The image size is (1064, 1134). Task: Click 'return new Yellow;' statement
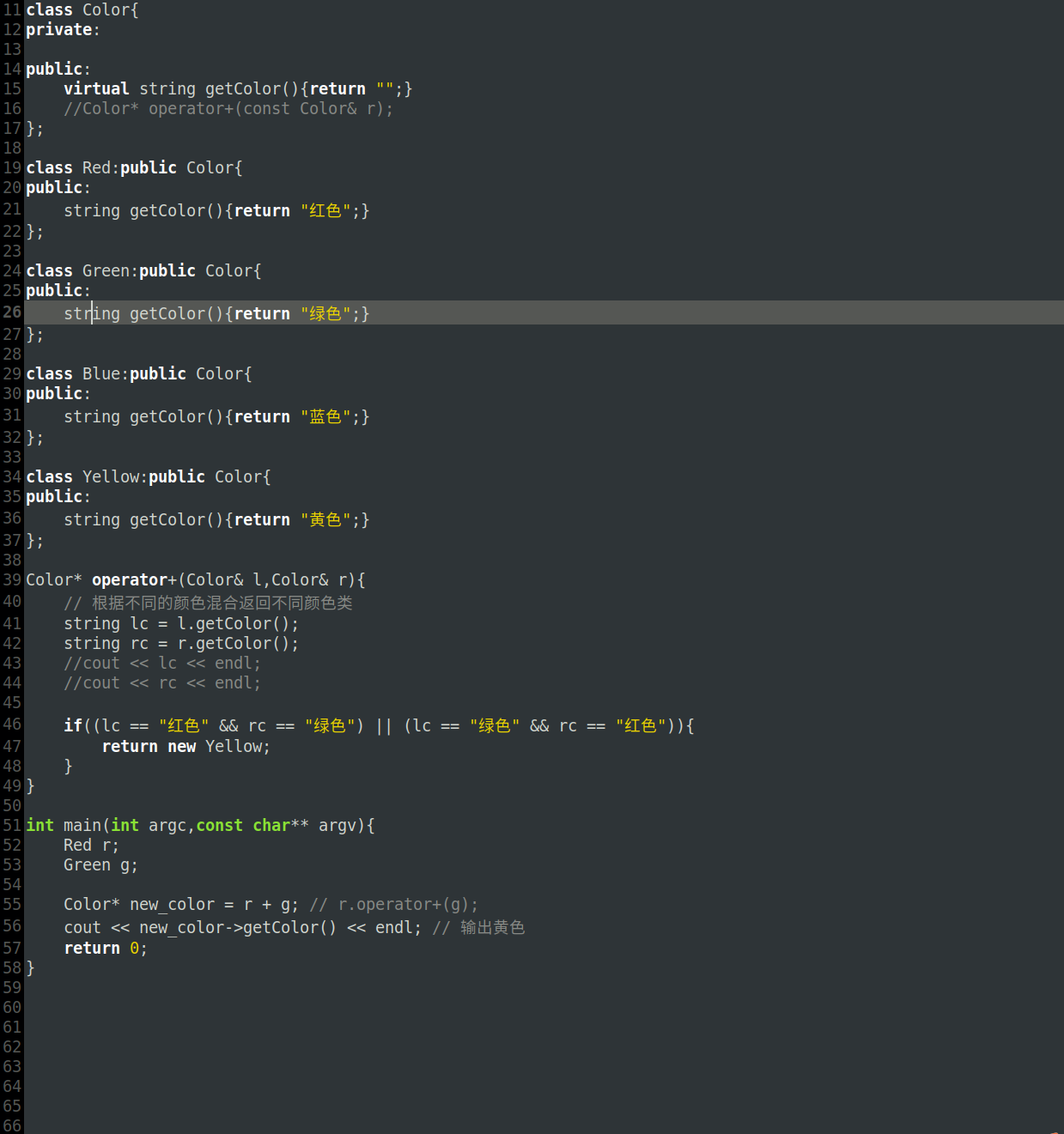point(186,747)
